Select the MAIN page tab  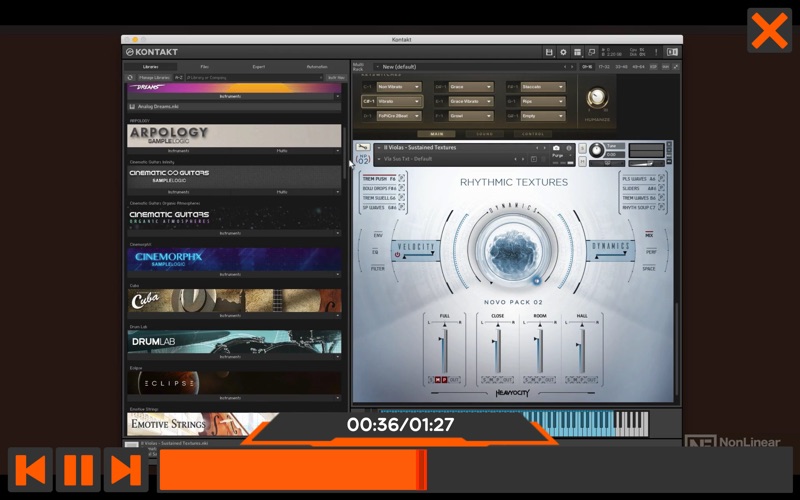pyautogui.click(x=437, y=134)
